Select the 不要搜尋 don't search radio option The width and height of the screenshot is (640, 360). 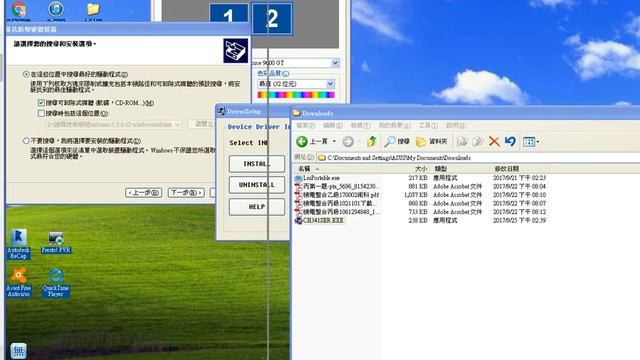[x=26, y=141]
